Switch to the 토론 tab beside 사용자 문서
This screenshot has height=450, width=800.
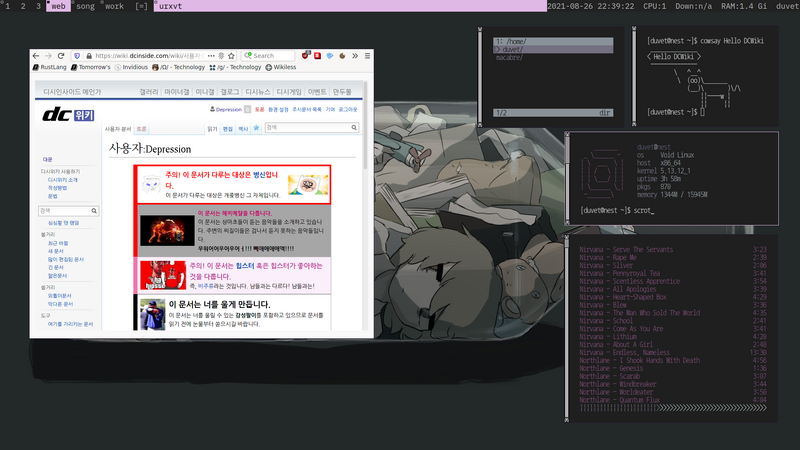pyautogui.click(x=141, y=129)
